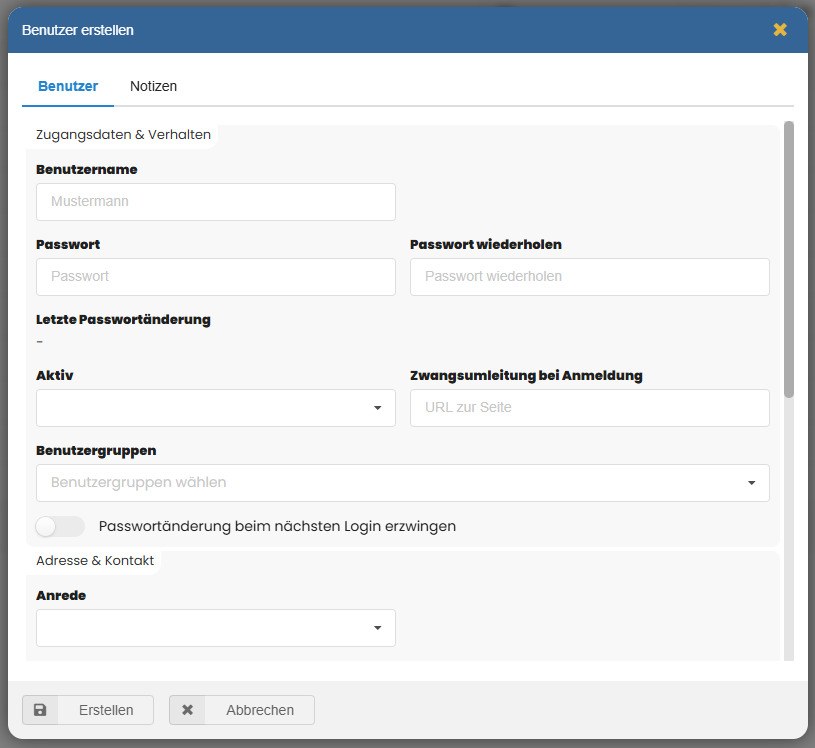Screen dimensions: 815x748
Task: Open the Aktiv dropdown
Action: (215, 408)
